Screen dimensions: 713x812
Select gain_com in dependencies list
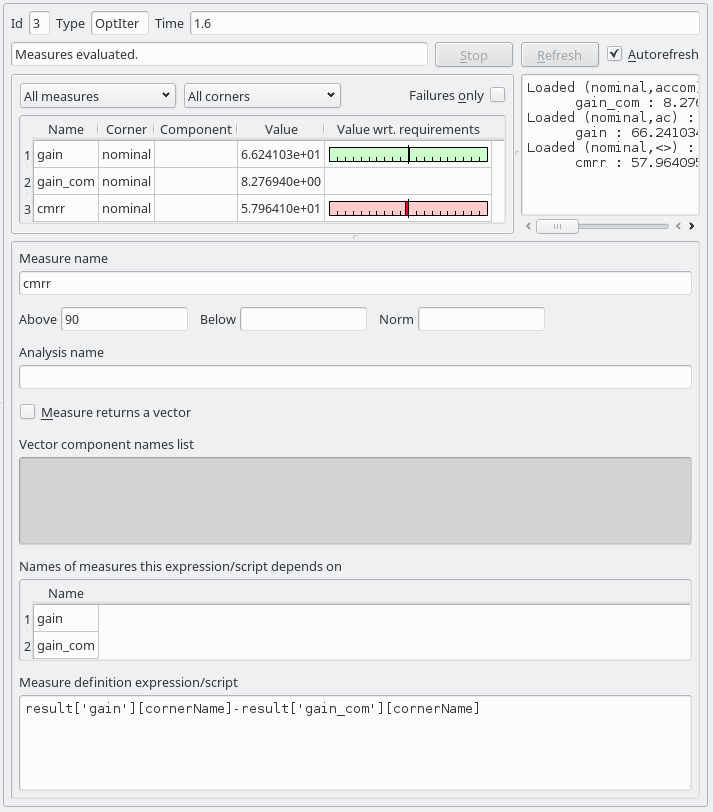click(x=66, y=646)
